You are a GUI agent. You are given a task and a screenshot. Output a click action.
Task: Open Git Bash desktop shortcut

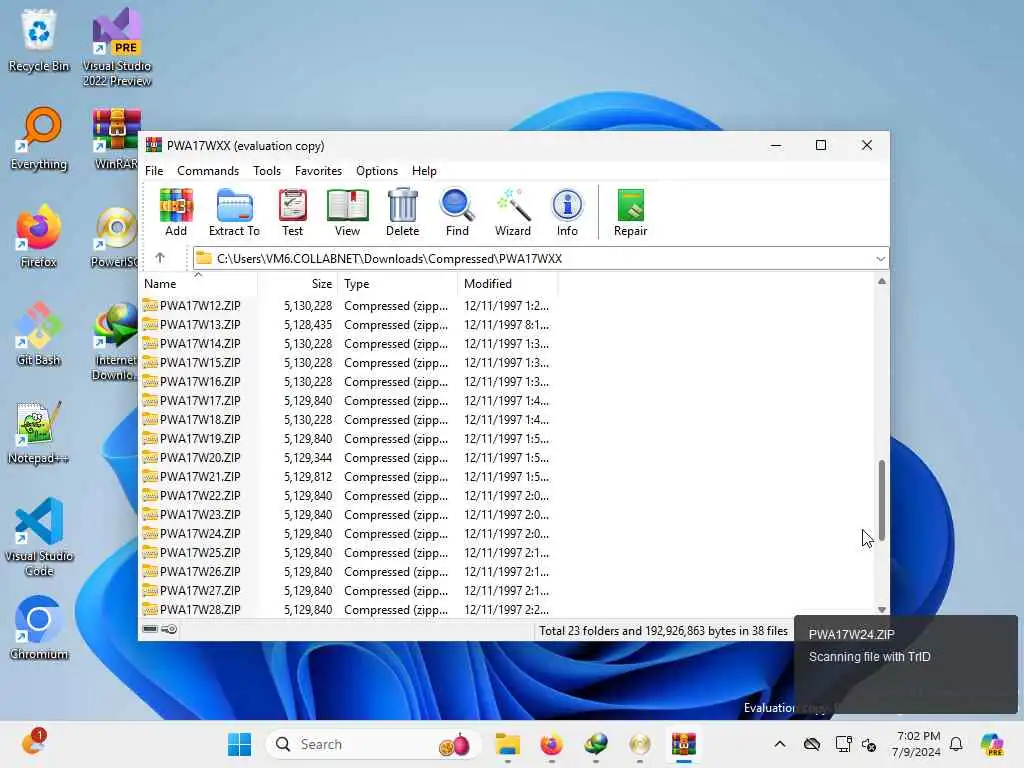(39, 335)
